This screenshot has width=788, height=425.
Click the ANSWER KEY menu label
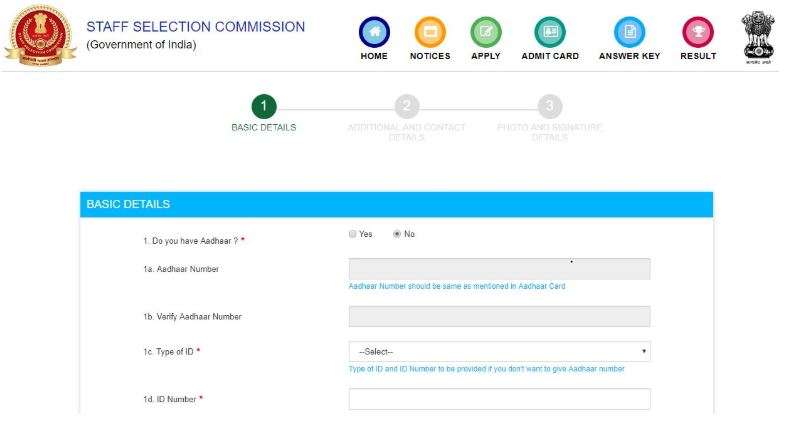(630, 56)
